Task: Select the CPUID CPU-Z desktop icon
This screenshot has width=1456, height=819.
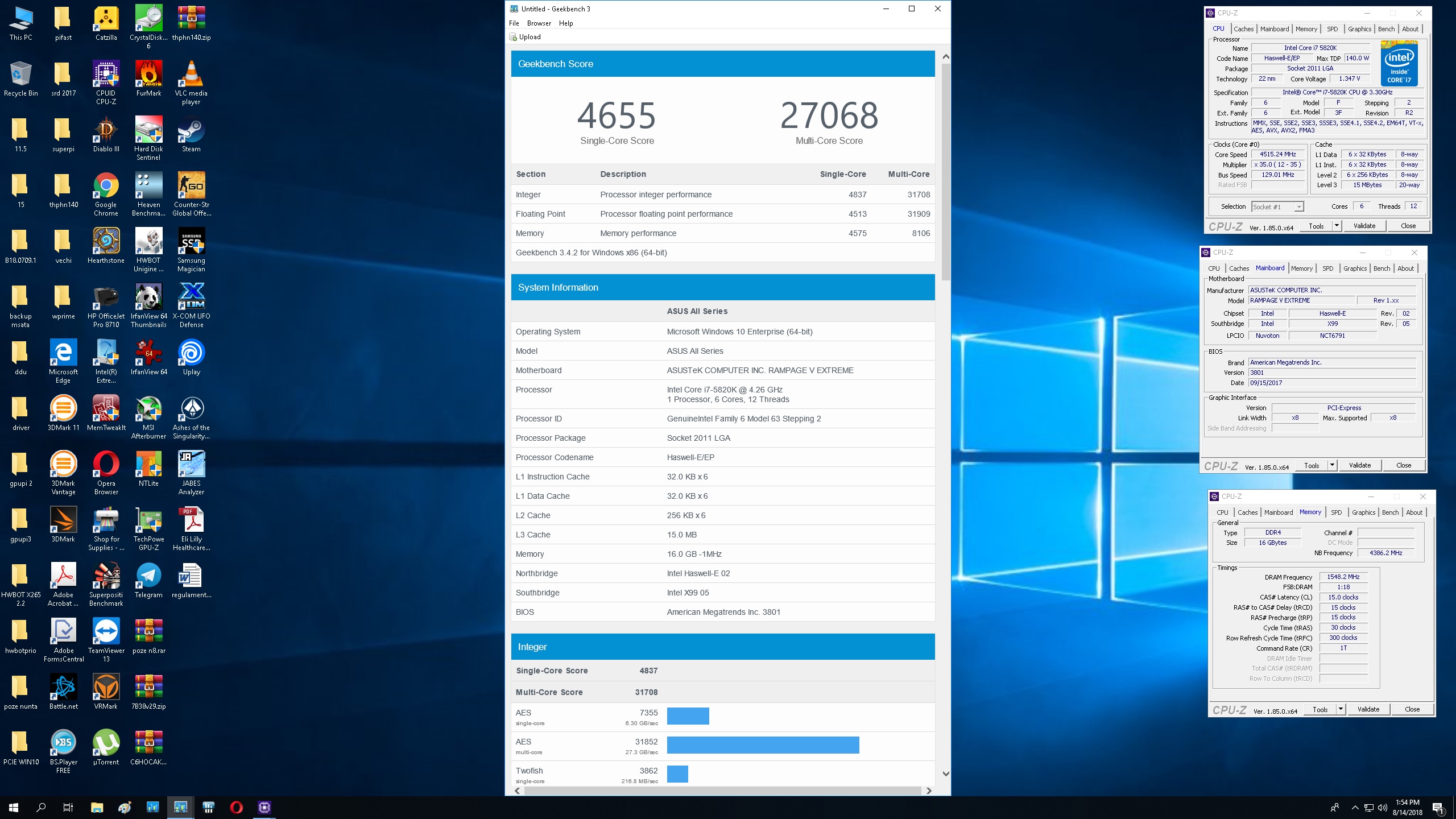Action: (x=106, y=83)
